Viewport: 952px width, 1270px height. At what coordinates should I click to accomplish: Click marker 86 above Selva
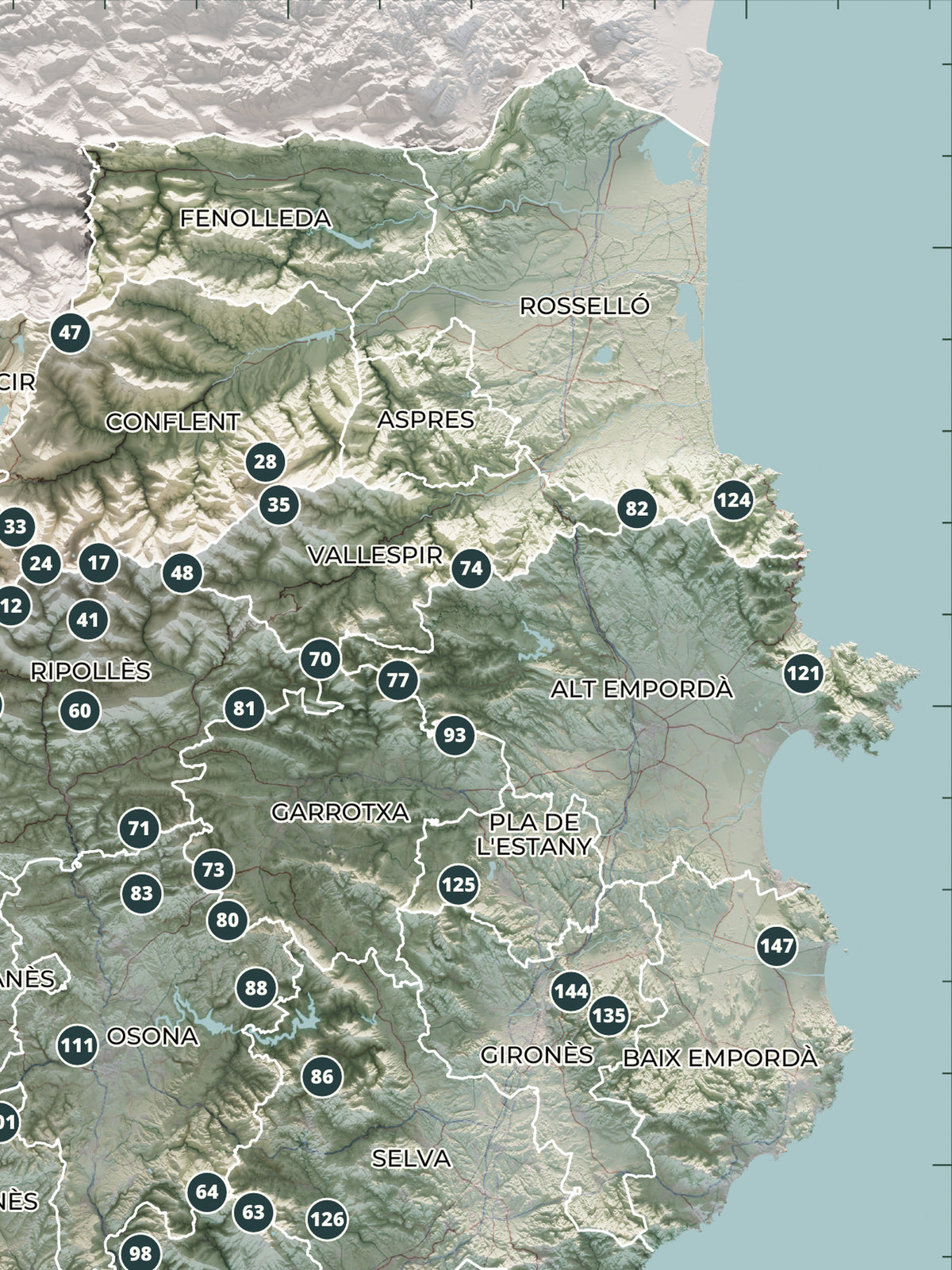322,1076
